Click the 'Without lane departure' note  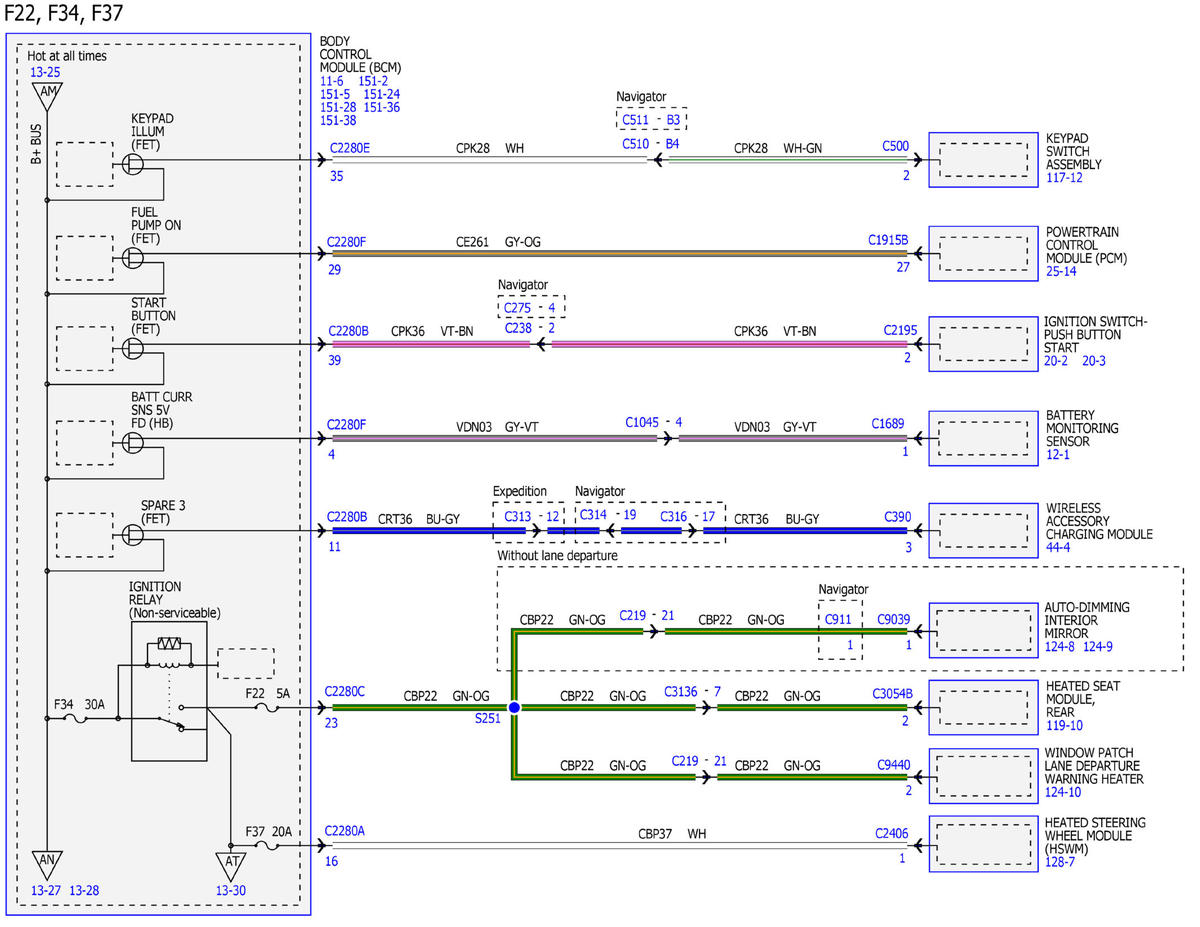557,556
